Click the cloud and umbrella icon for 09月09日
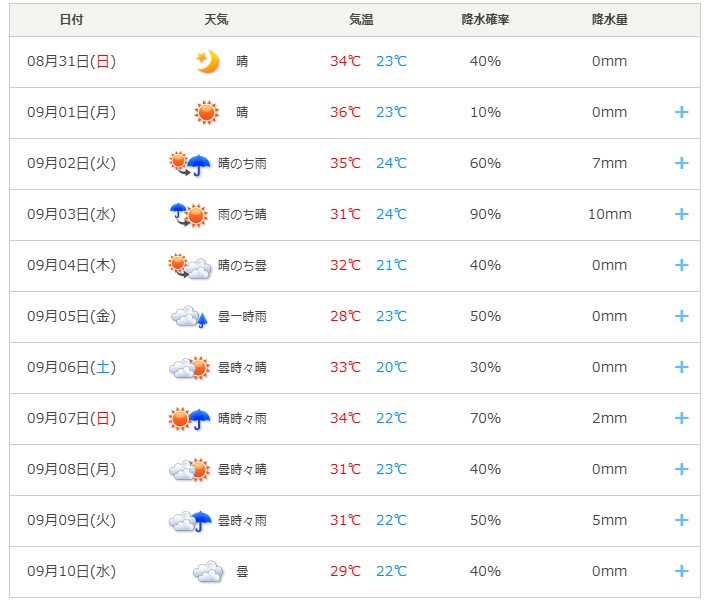The width and height of the screenshot is (710, 605). pyautogui.click(x=190, y=521)
